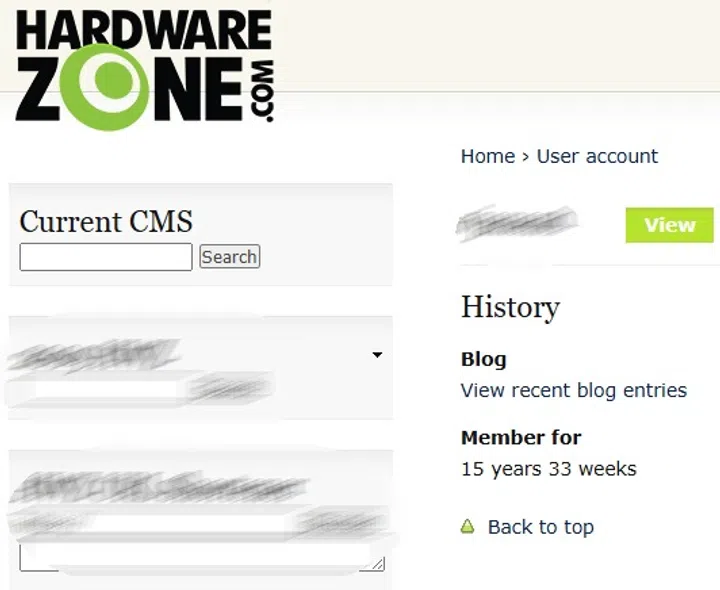
Task: Click the white field in first blurred block
Action: coord(107,390)
